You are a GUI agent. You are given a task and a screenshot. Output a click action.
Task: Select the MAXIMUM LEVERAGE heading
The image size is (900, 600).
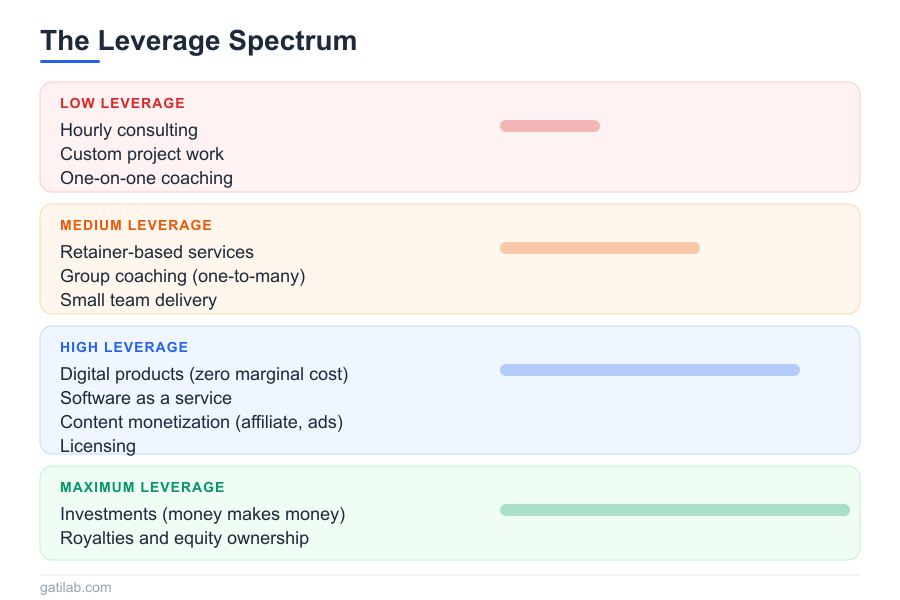(142, 487)
